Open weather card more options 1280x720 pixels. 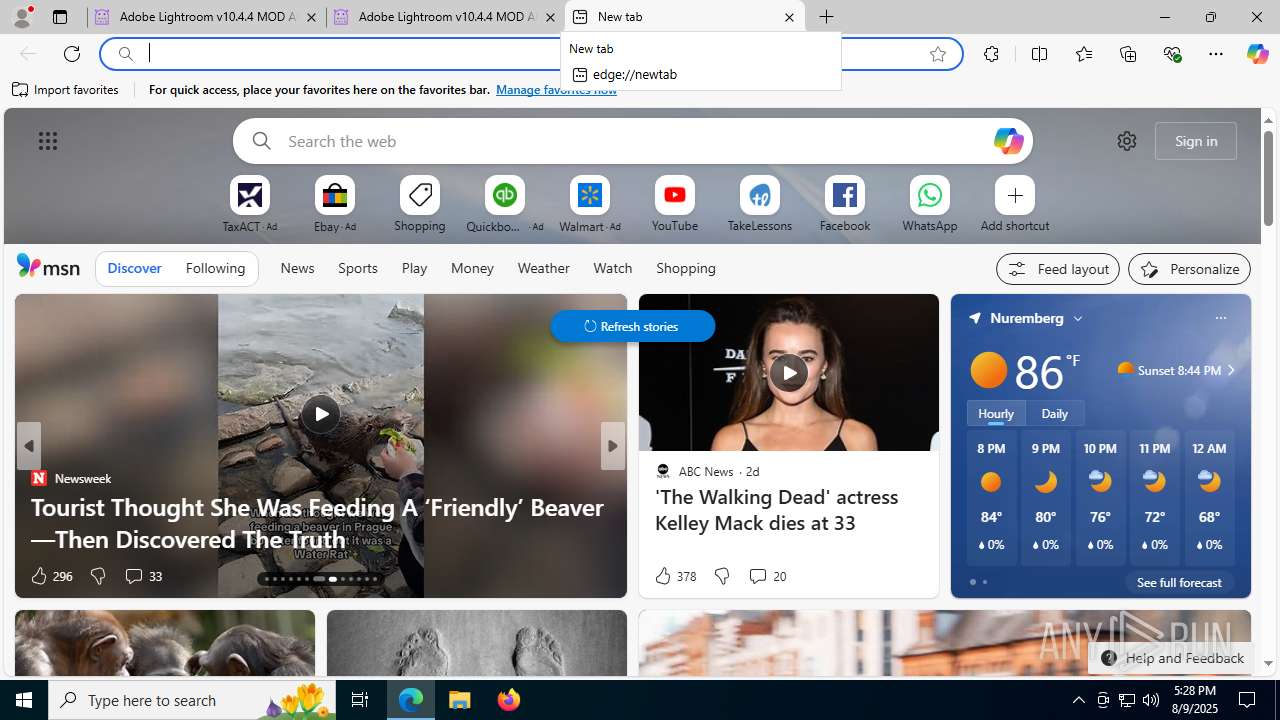(x=1220, y=318)
